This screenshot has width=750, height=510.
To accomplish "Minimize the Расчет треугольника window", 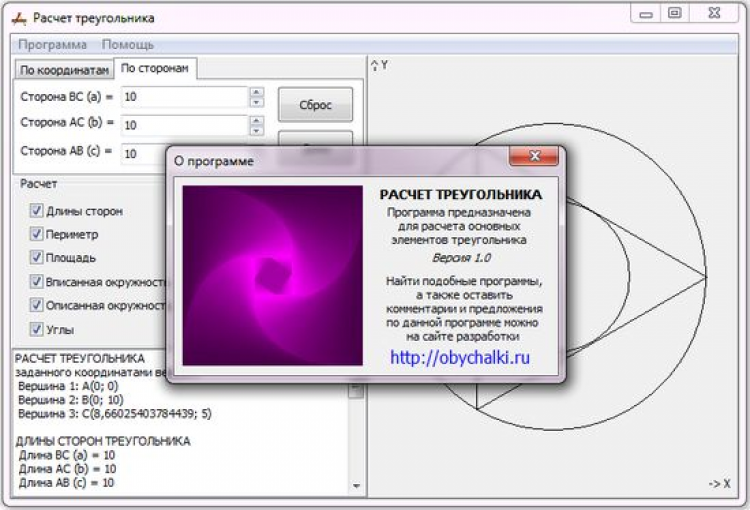I will click(x=646, y=14).
